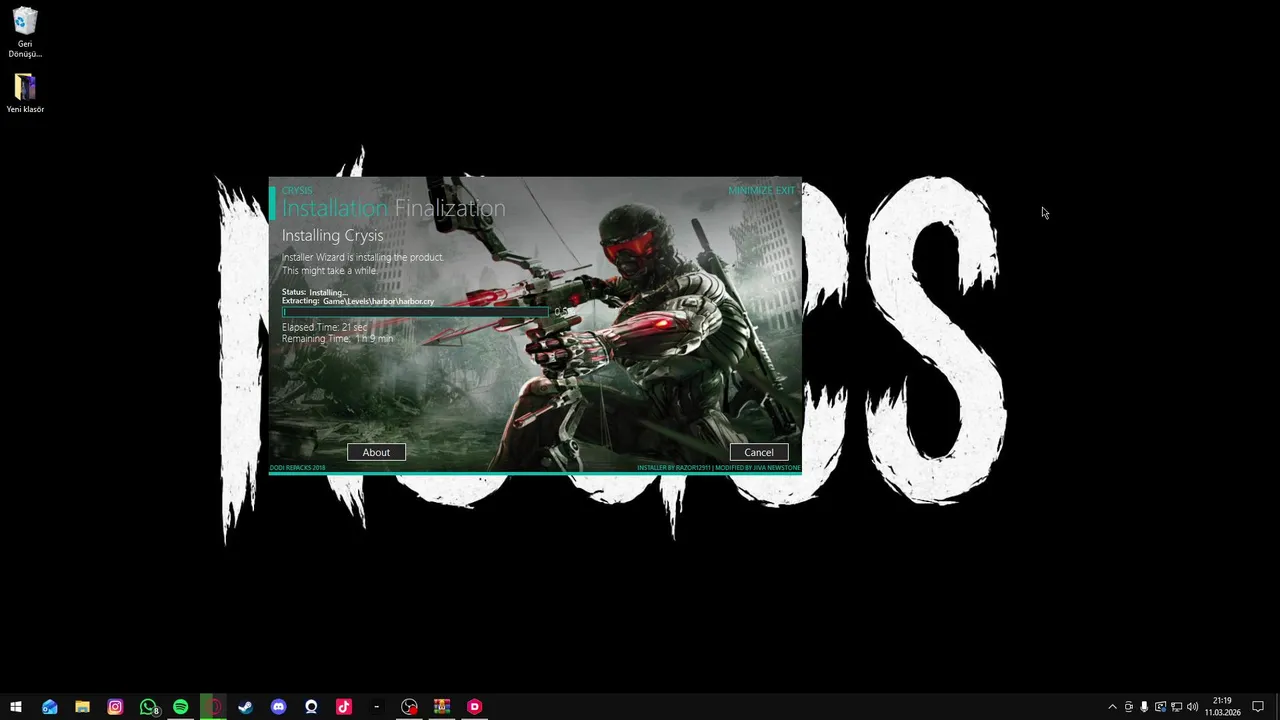Click the microphone tray icon

tap(1144, 707)
